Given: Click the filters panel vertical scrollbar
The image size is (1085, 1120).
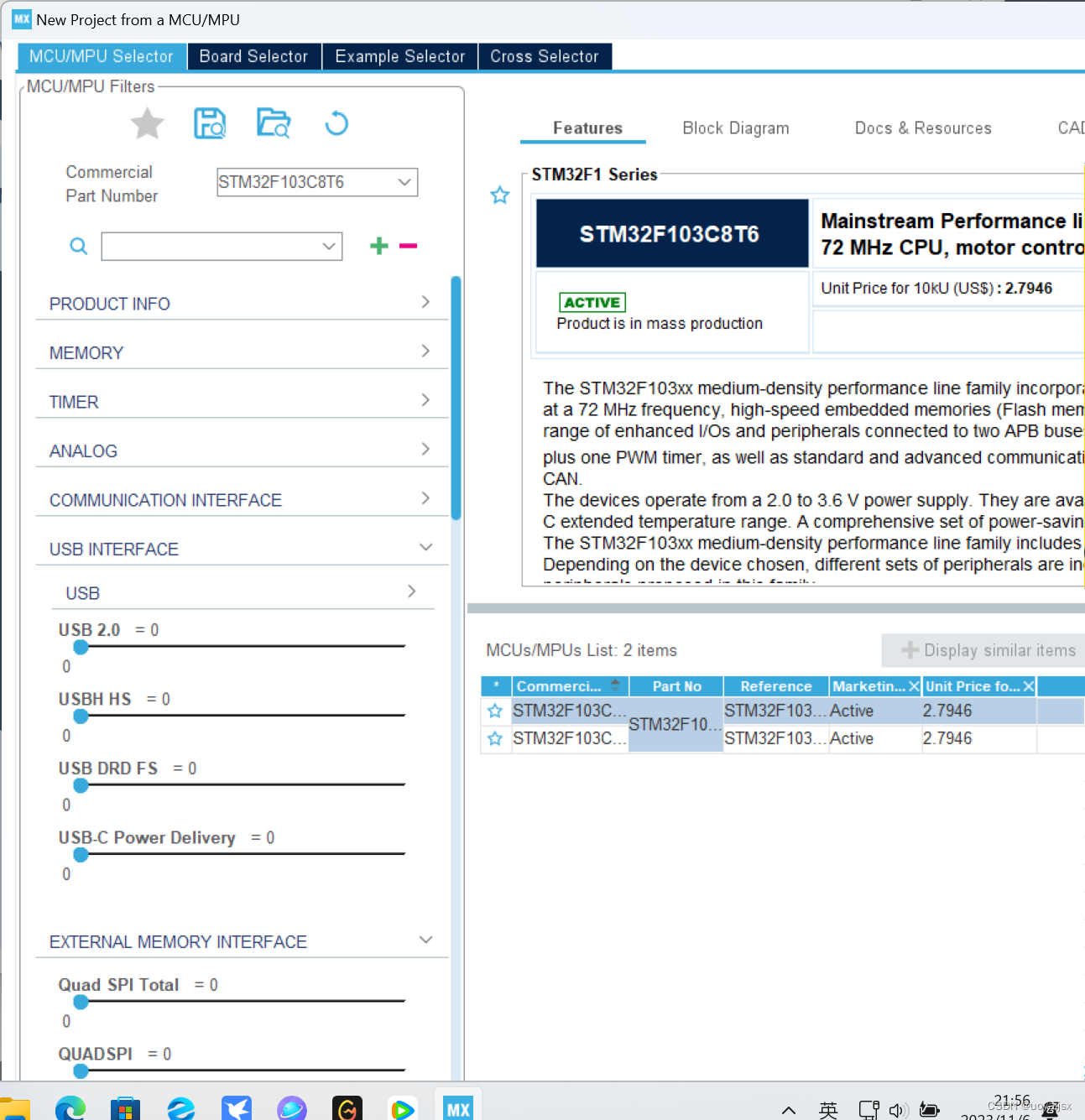Looking at the screenshot, I should click(456, 399).
